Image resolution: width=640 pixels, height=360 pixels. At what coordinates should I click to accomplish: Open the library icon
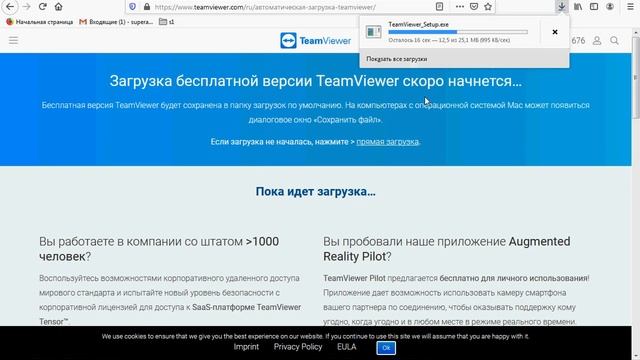578,7
